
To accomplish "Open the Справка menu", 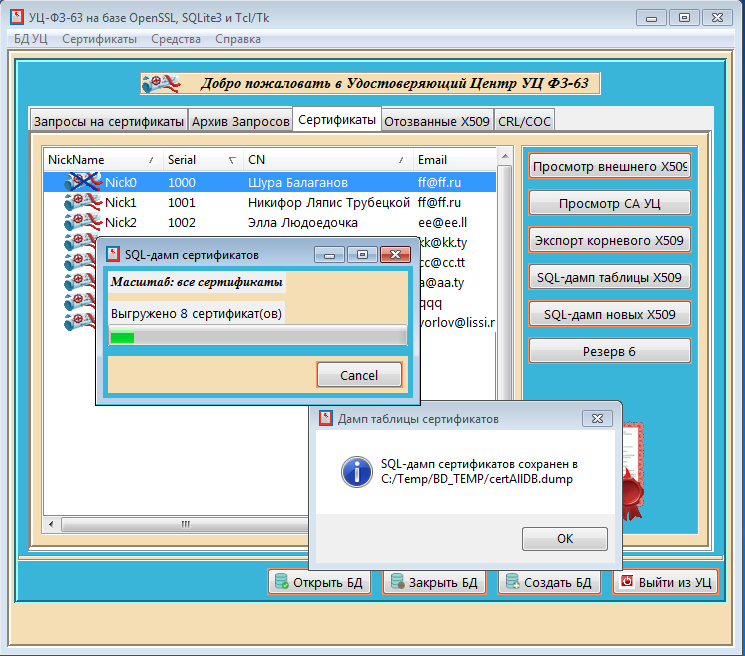I will click(237, 39).
